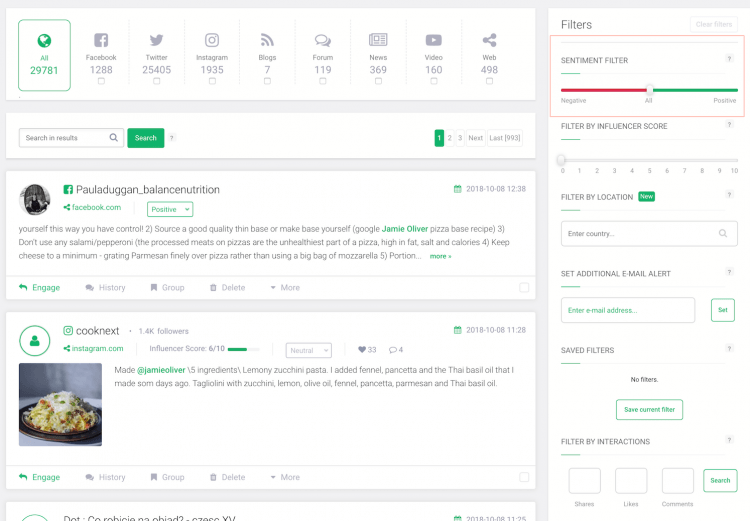Click the Shares interactions input box

[x=585, y=481]
